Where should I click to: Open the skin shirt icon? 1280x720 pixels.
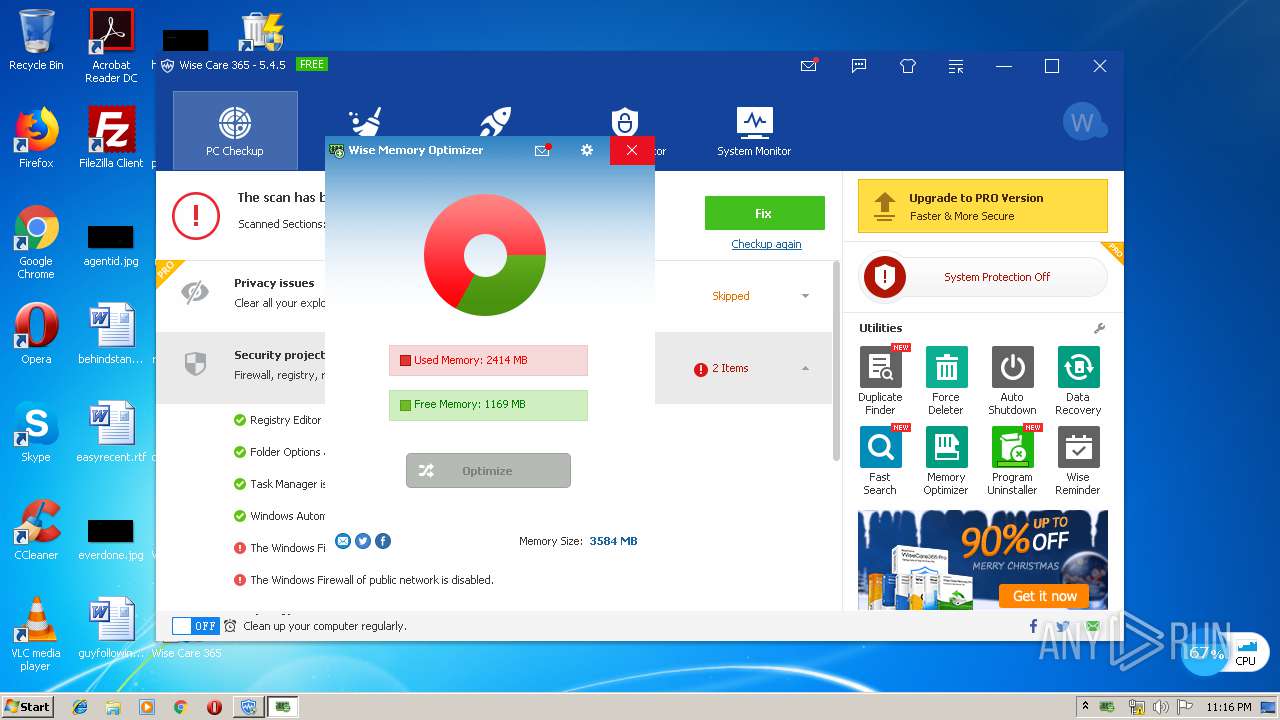[x=908, y=66]
